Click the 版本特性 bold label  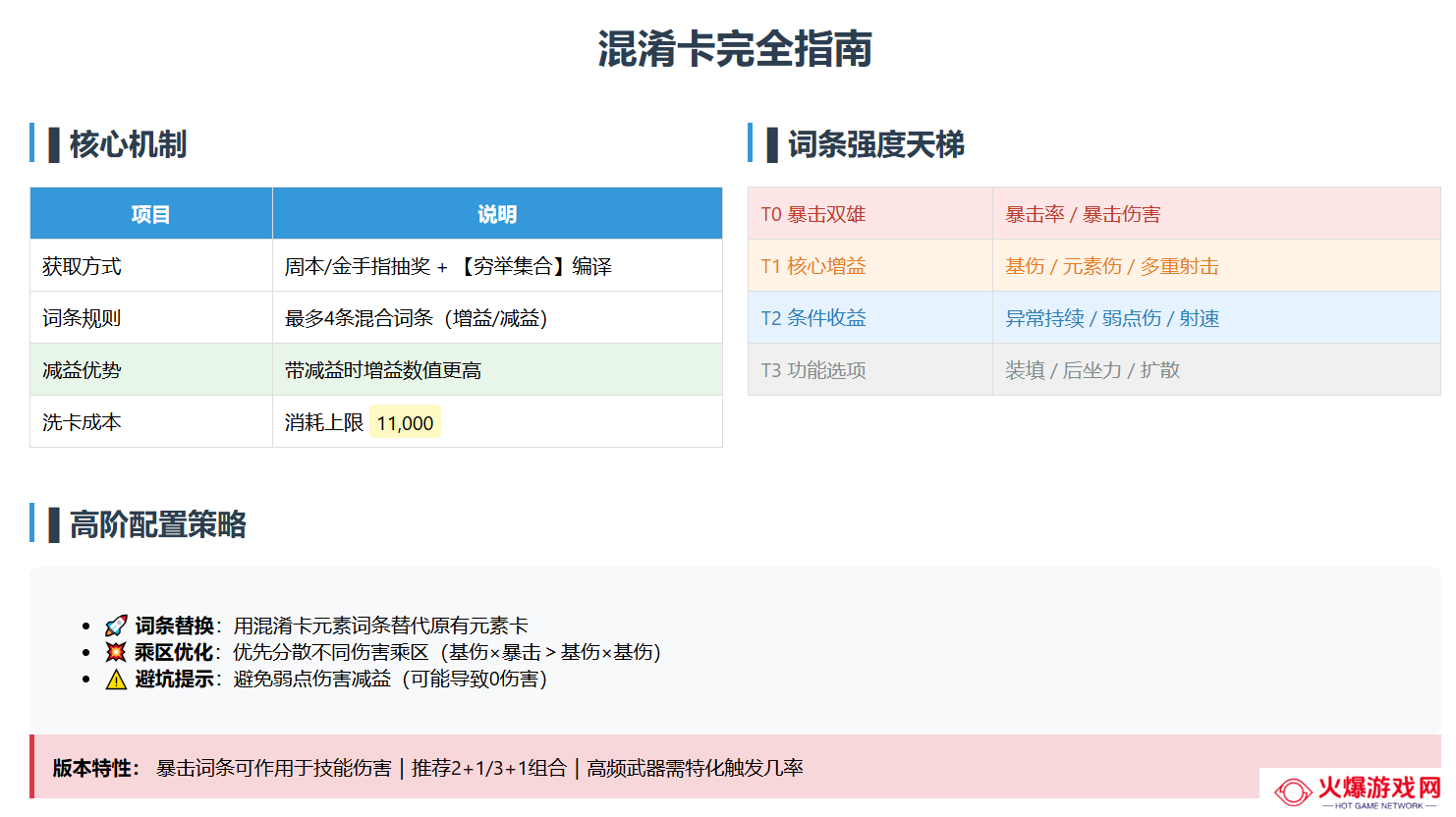(92, 768)
